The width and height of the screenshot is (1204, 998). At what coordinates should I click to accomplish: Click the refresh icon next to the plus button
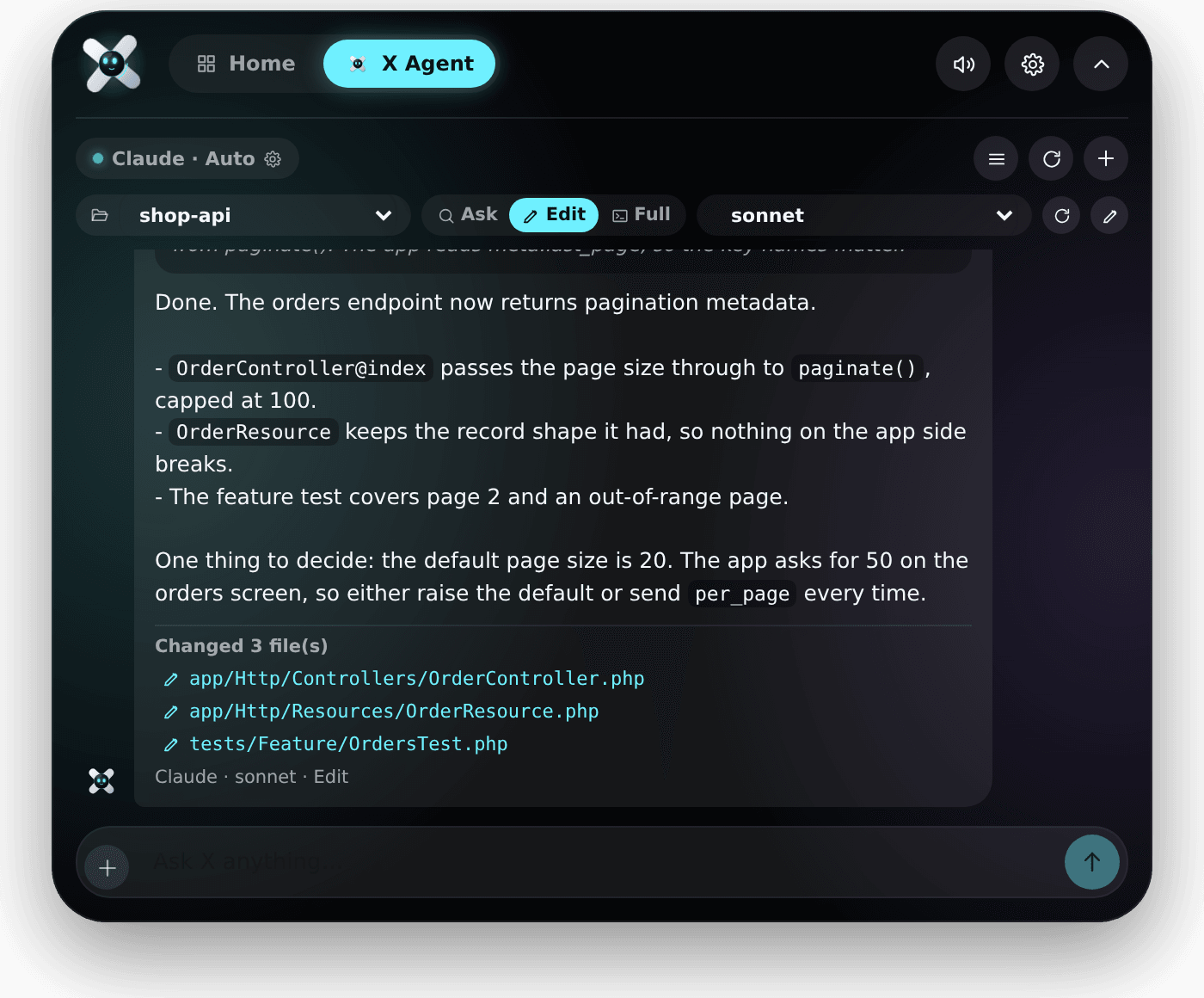(x=1051, y=158)
